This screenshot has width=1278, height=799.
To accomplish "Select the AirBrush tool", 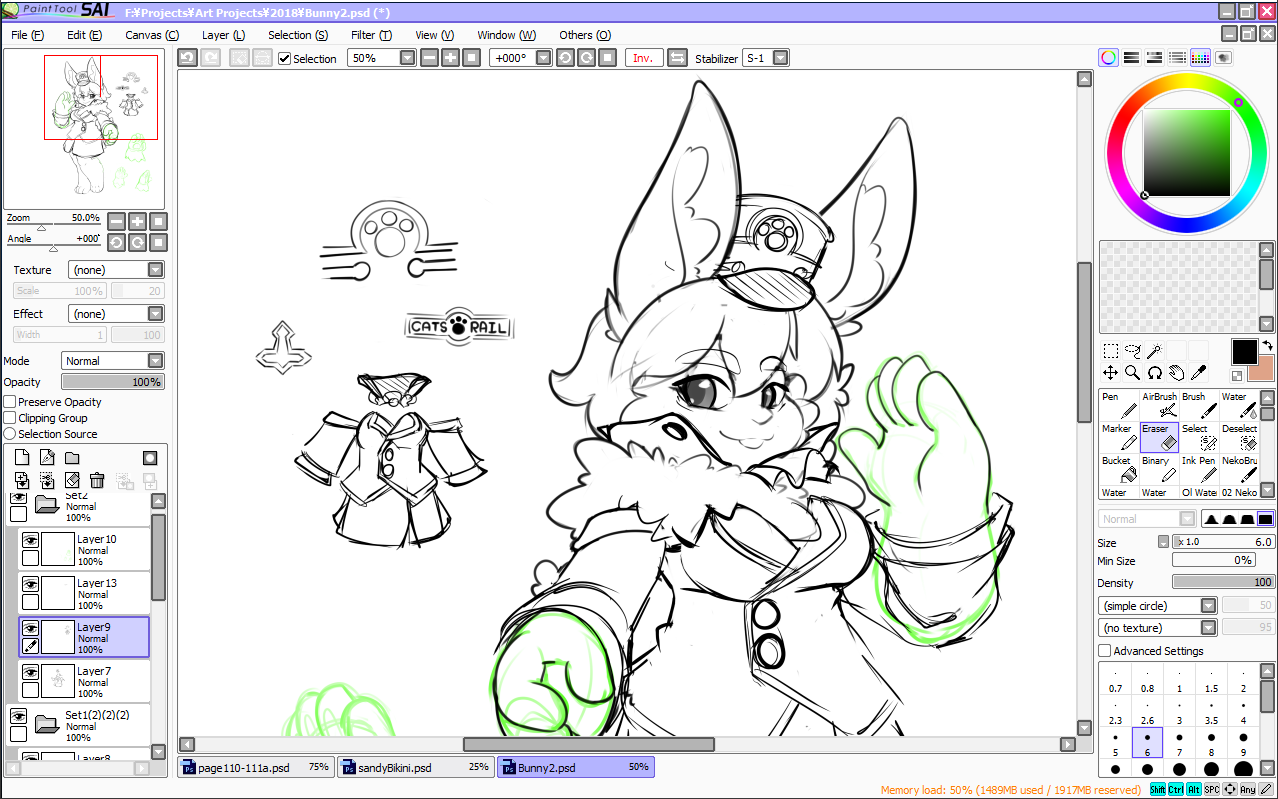I will pos(1159,405).
